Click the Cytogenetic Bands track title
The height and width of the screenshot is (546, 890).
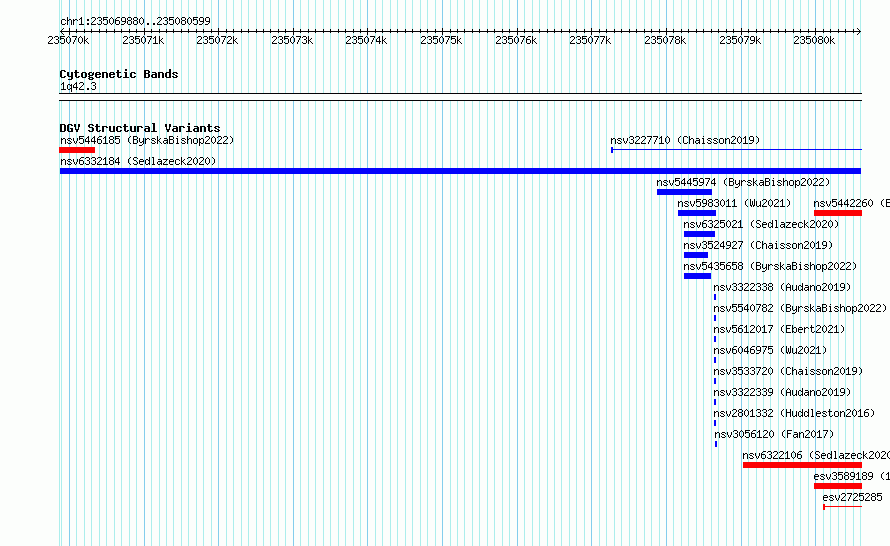pyautogui.click(x=119, y=74)
